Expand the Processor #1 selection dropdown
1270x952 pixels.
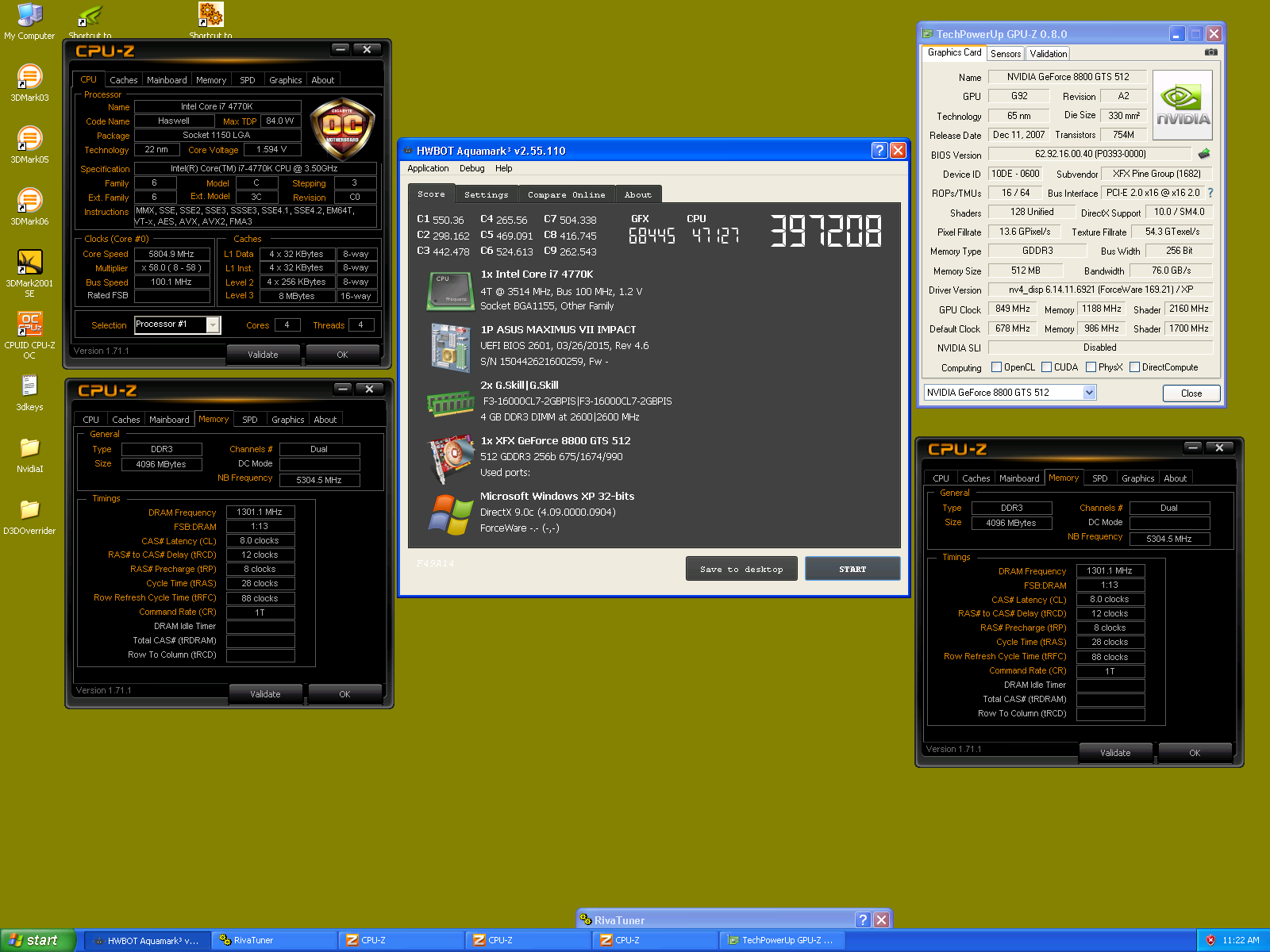point(213,324)
